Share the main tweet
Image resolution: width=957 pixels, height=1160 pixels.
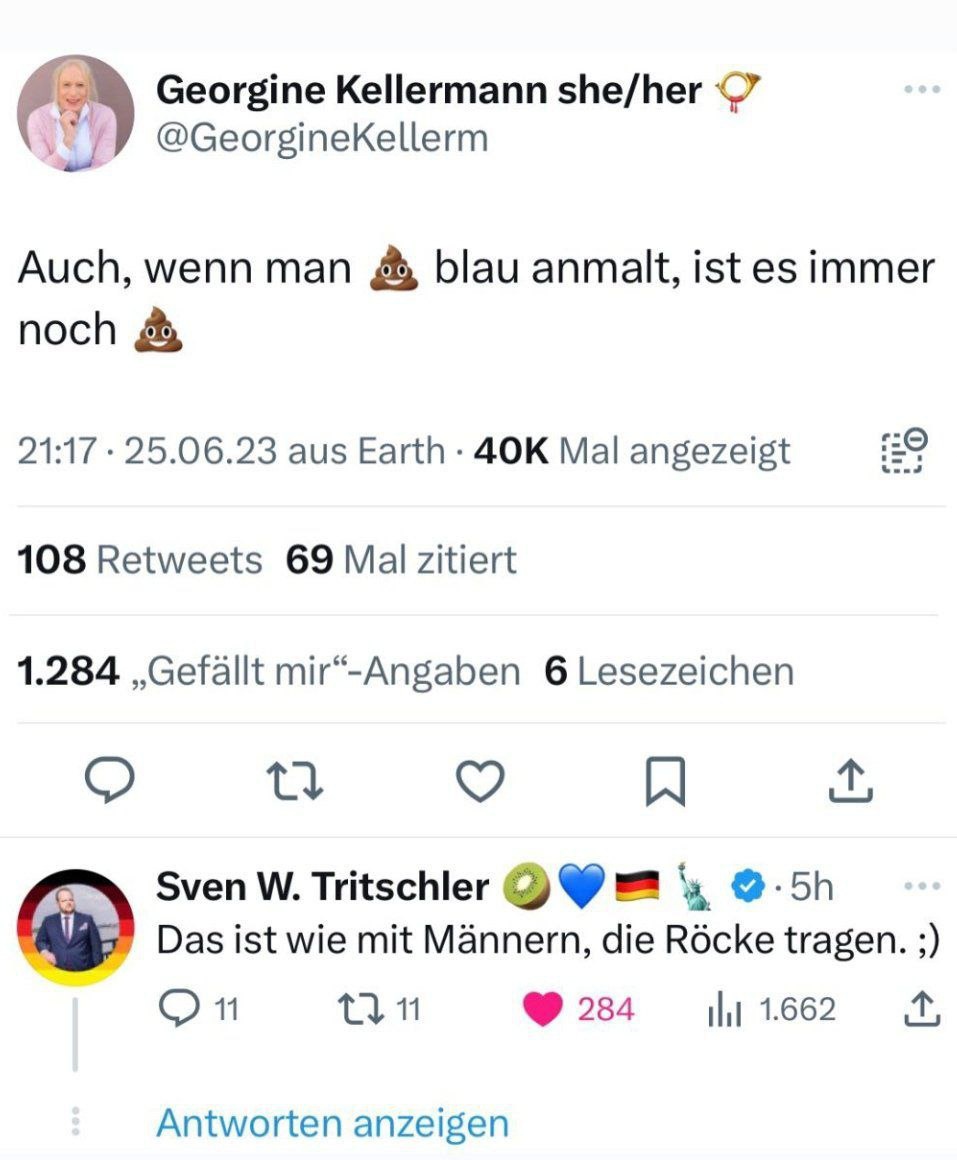pos(852,781)
